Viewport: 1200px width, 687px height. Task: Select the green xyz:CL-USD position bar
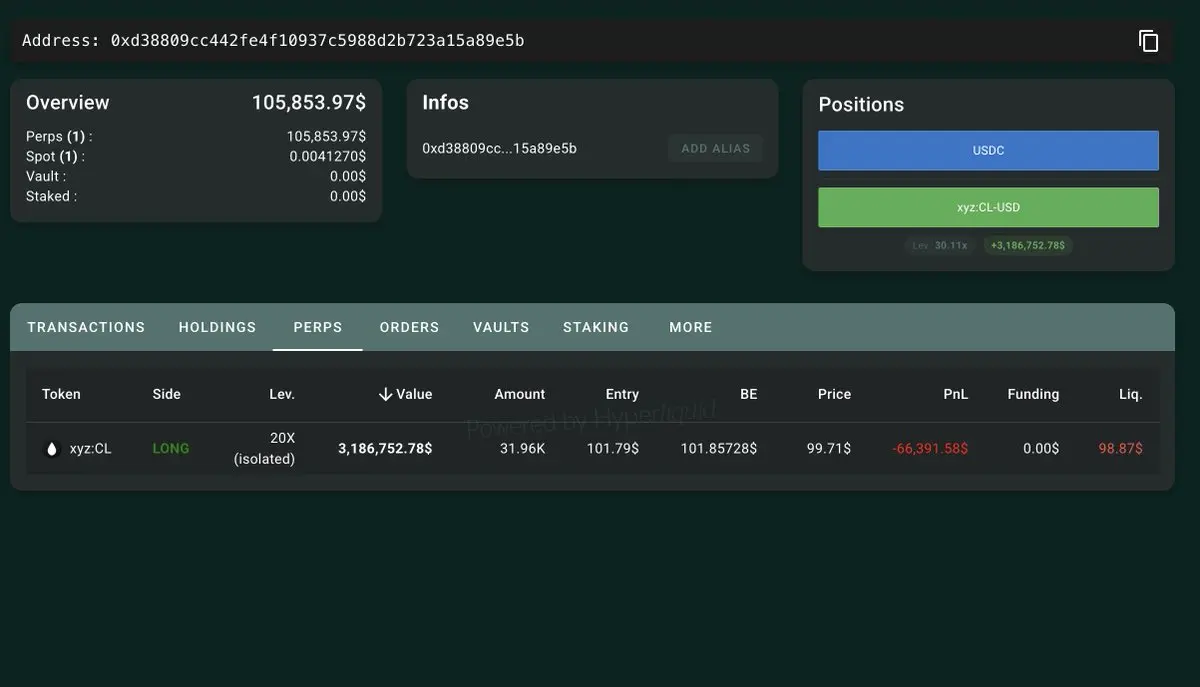point(988,207)
